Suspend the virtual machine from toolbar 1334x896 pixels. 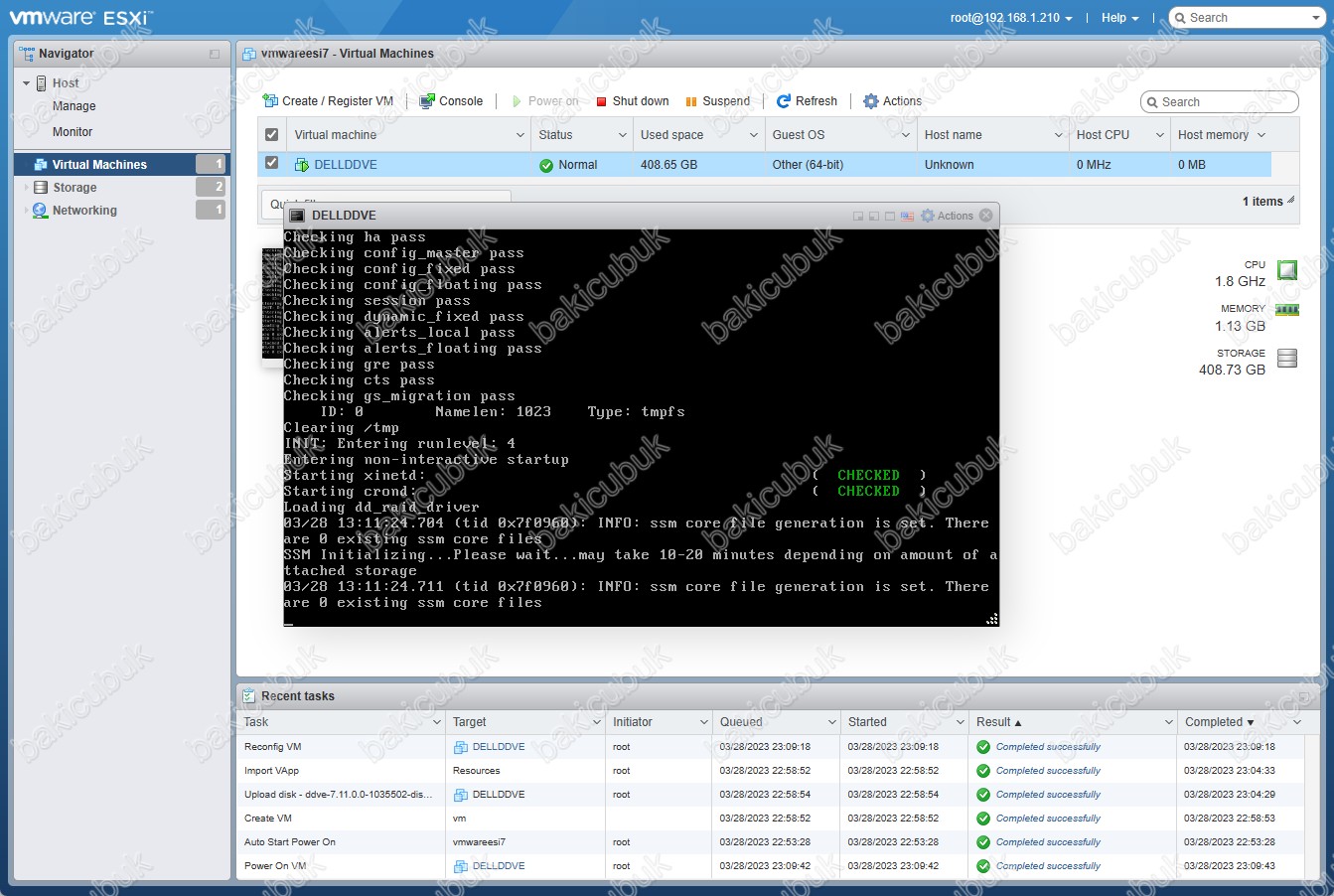coord(718,101)
